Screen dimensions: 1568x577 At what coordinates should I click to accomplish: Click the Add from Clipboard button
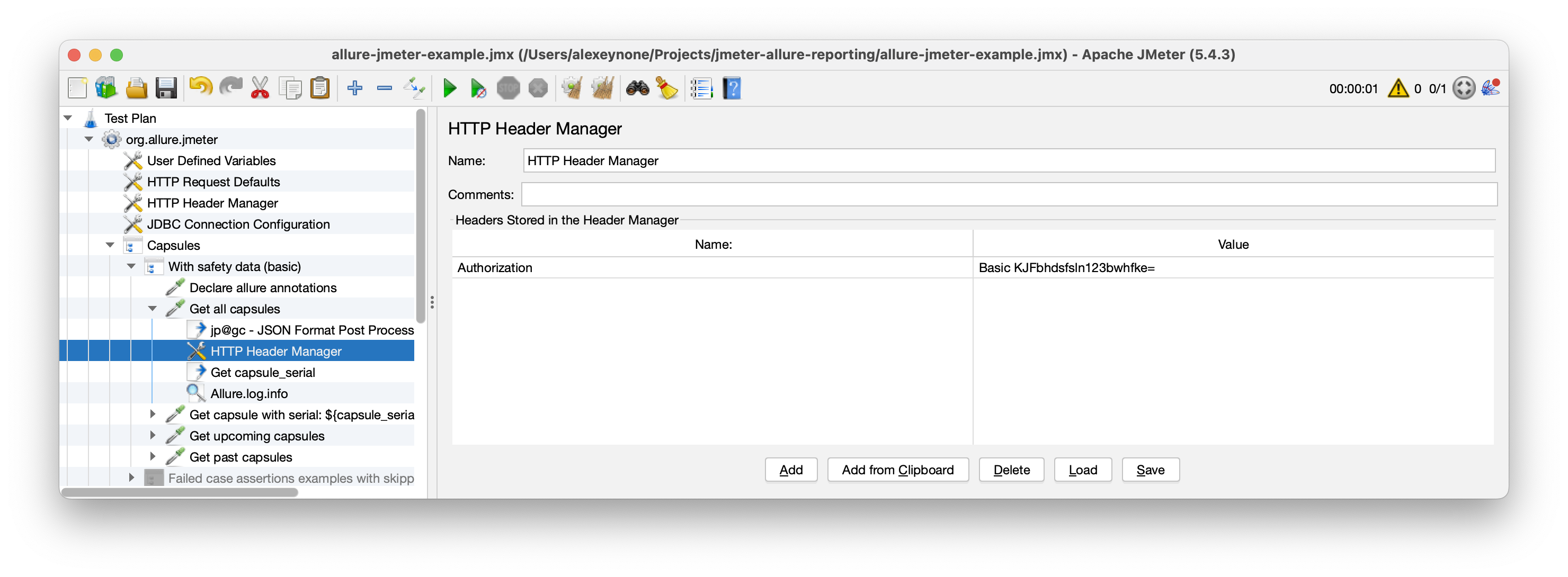[x=897, y=470]
